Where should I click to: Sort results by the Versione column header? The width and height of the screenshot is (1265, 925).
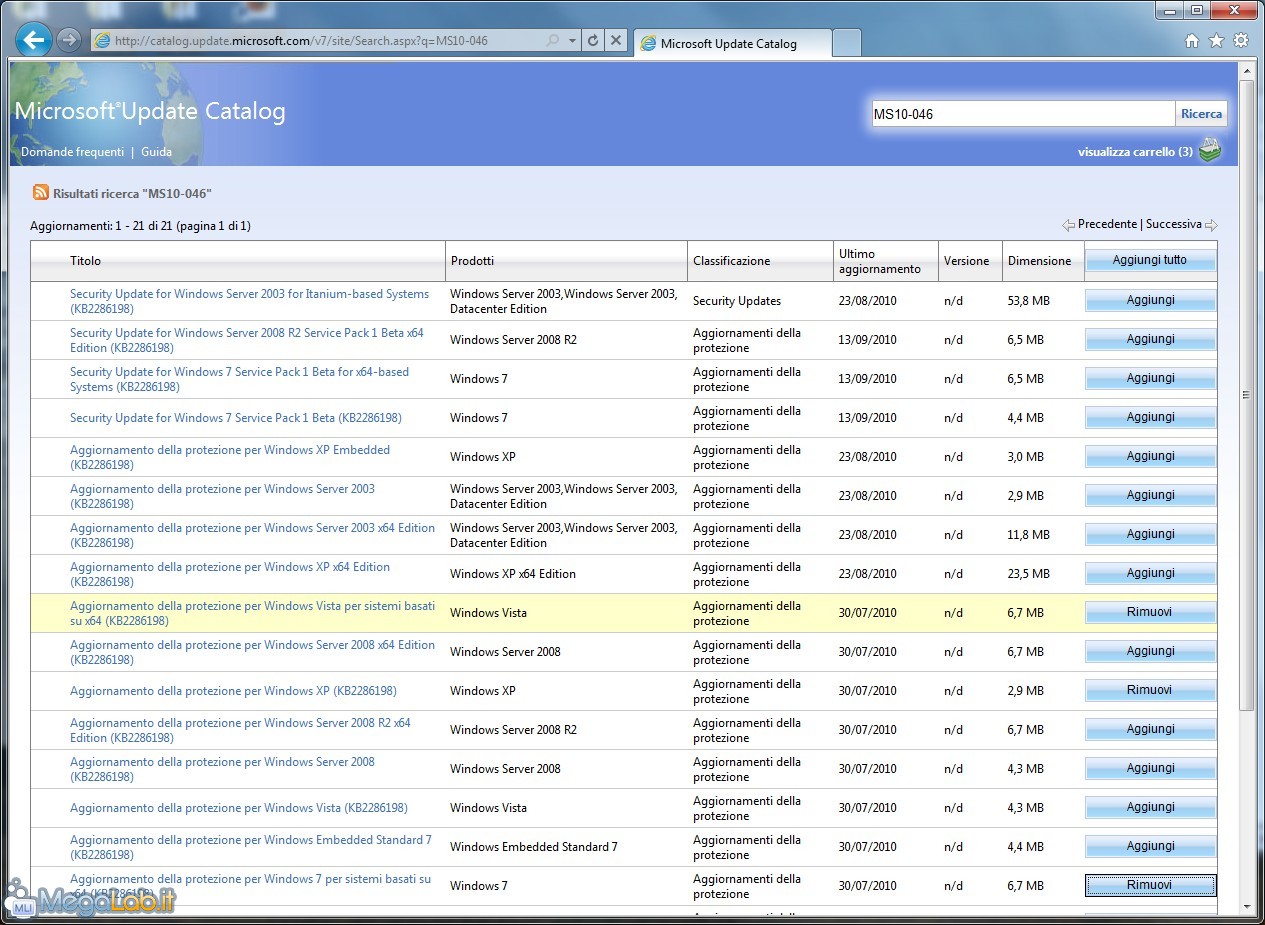point(966,261)
